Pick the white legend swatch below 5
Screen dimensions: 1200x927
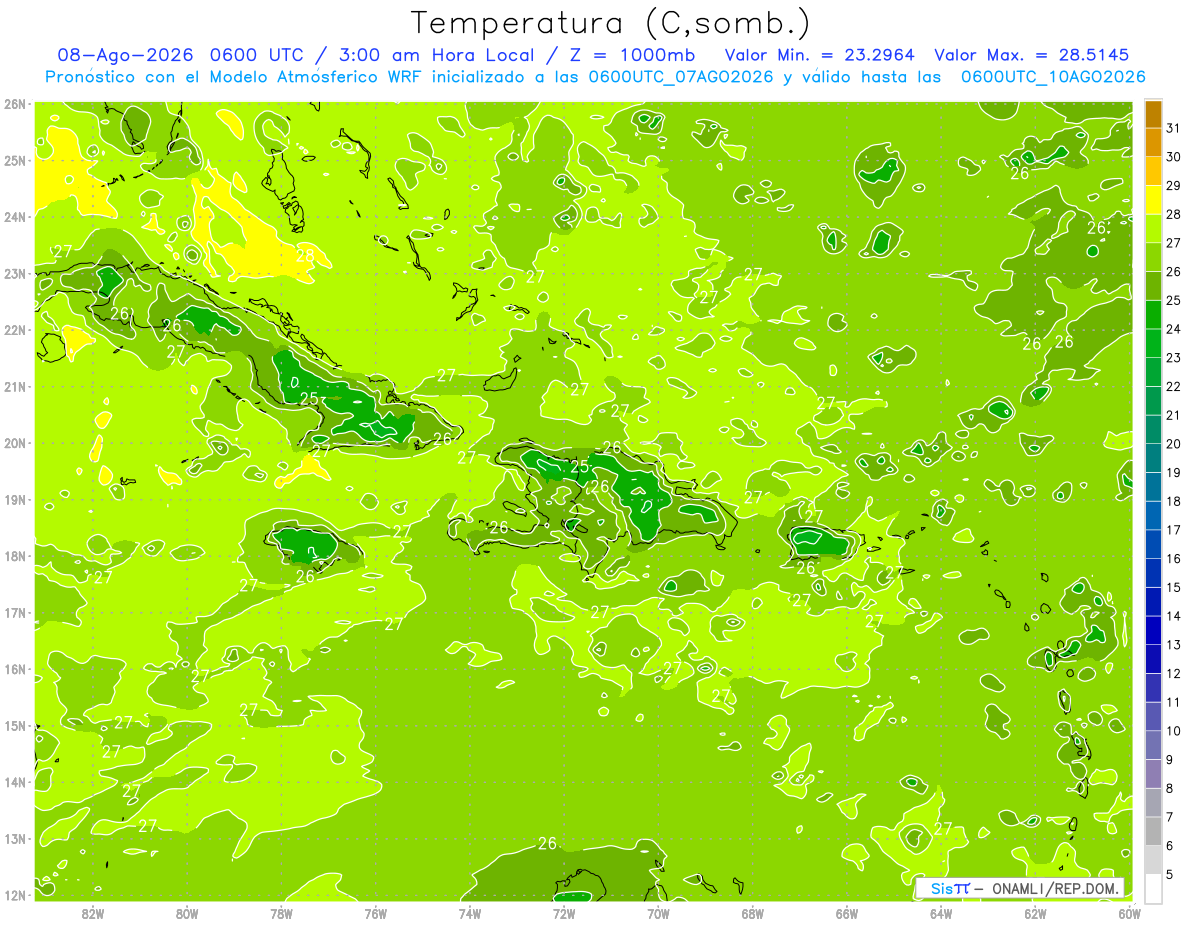click(1153, 888)
